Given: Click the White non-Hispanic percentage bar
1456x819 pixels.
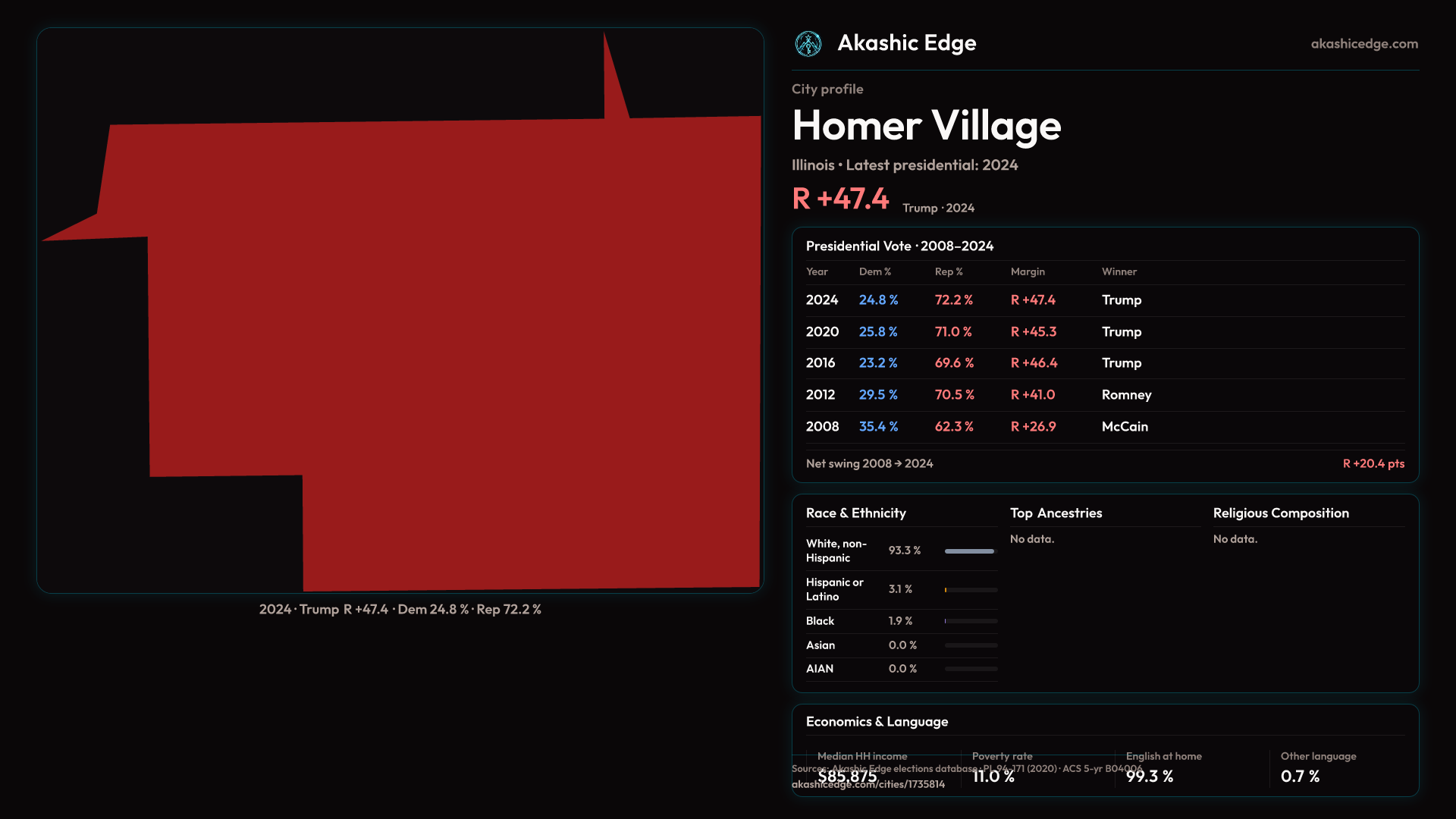Looking at the screenshot, I should [x=970, y=551].
